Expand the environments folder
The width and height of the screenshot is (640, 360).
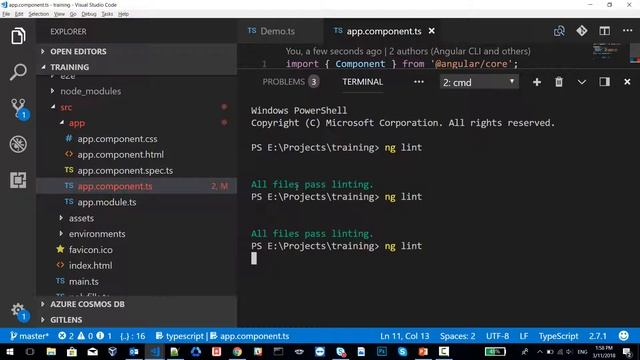pos(137,234)
